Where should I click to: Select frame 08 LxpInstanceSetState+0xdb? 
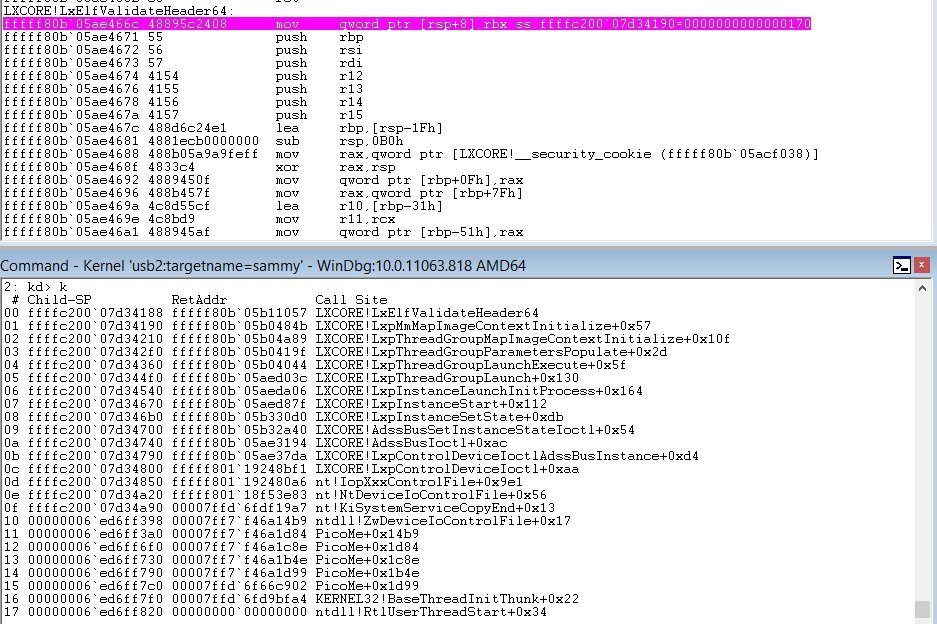pos(283,417)
